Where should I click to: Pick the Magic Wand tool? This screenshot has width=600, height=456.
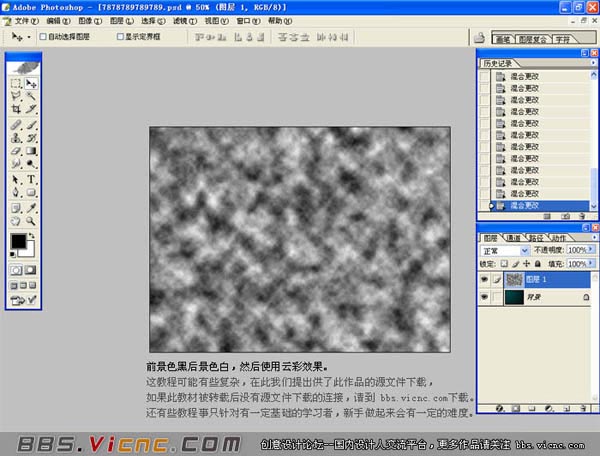pyautogui.click(x=31, y=96)
